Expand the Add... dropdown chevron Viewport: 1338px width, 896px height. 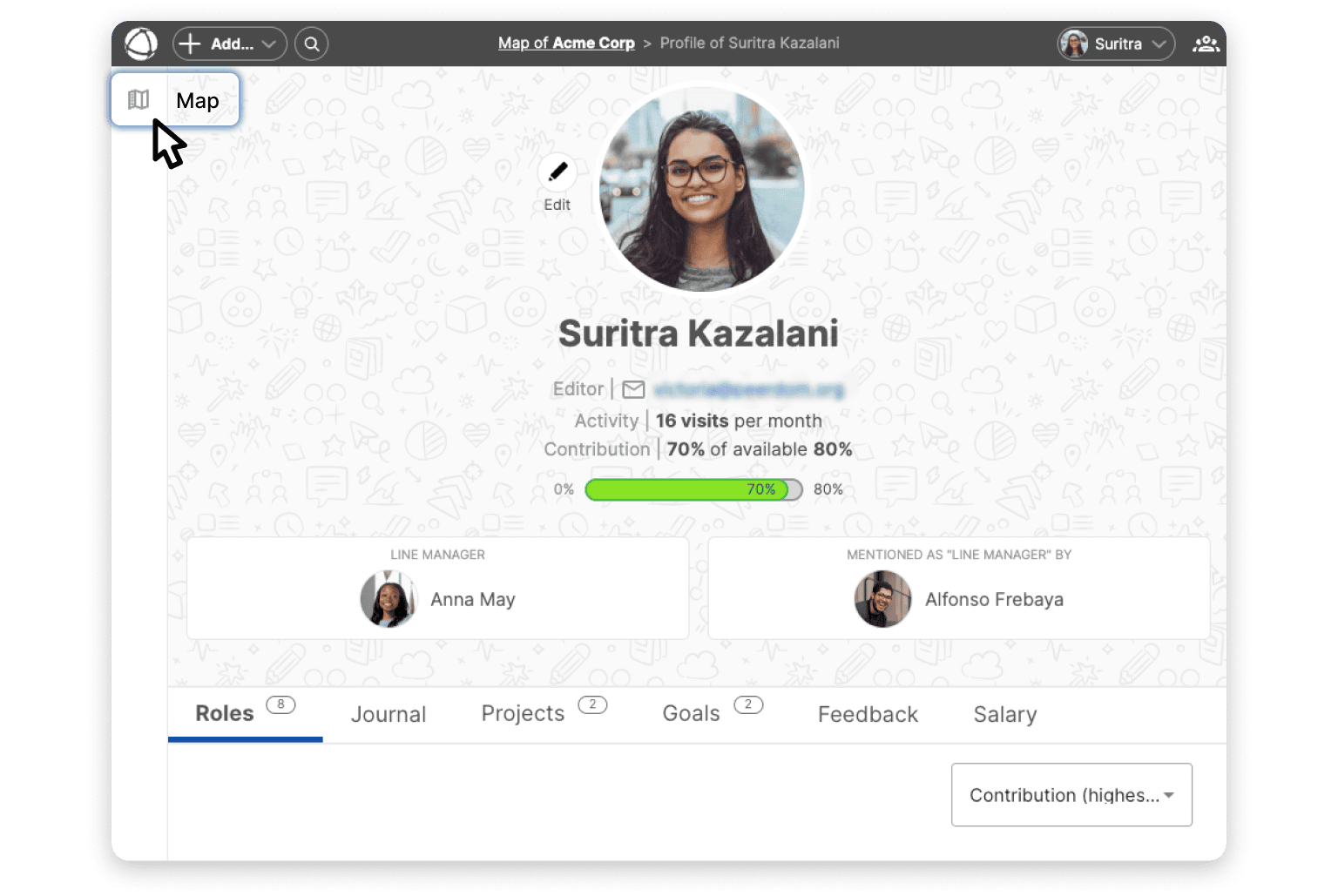[269, 44]
